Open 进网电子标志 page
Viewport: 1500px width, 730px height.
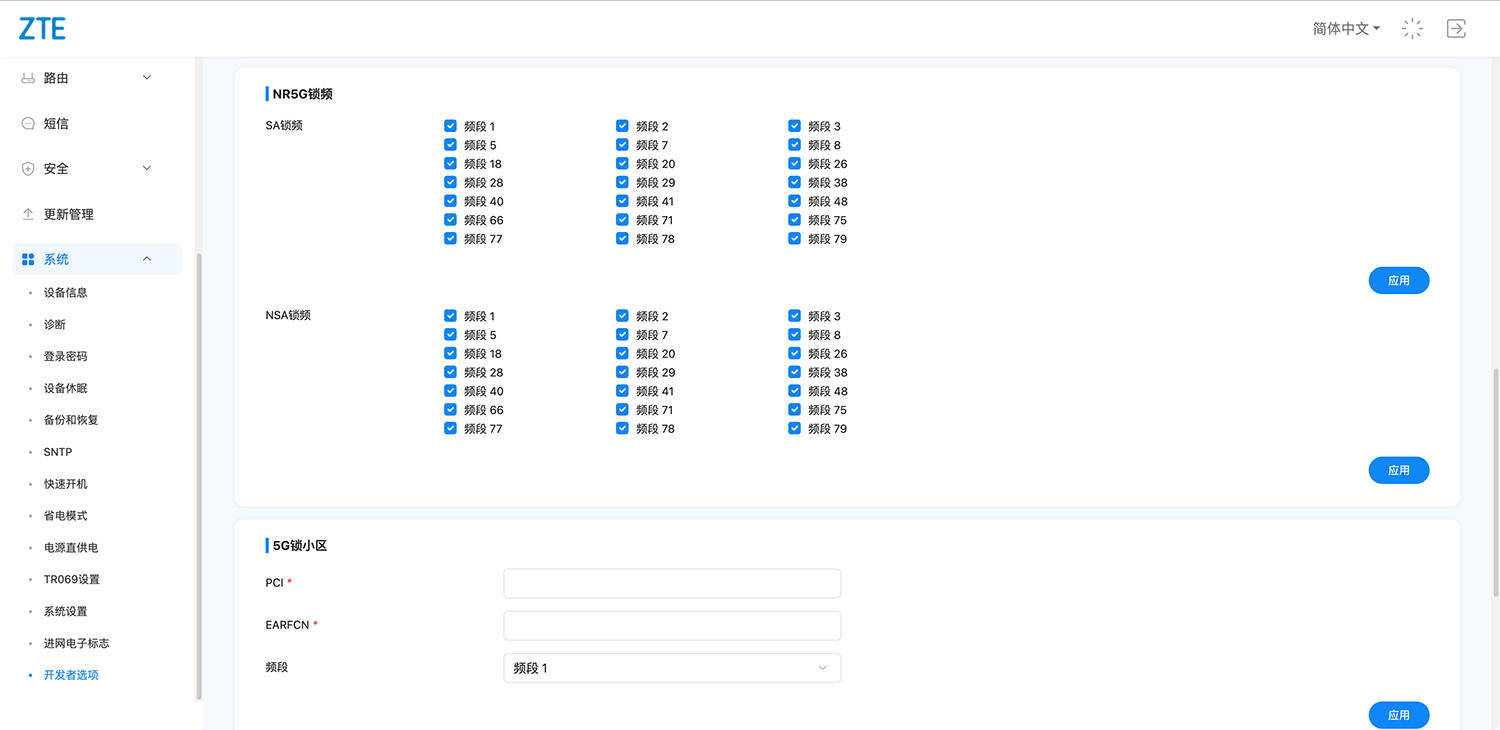pyautogui.click(x=76, y=643)
